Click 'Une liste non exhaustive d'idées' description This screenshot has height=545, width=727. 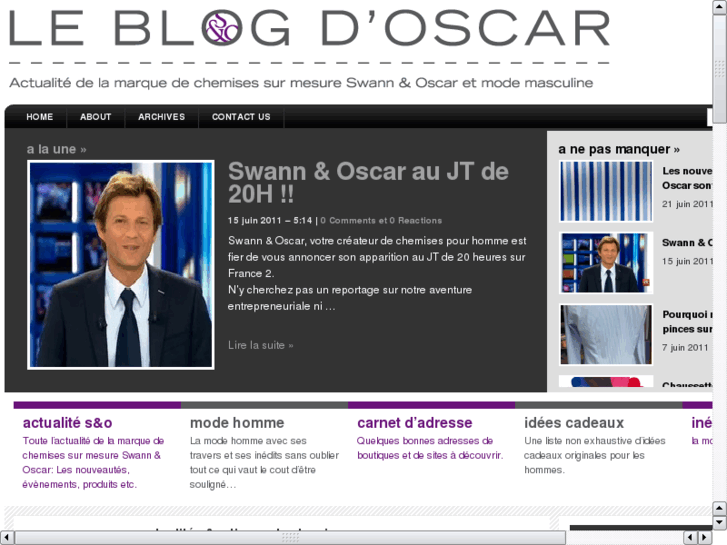tap(594, 455)
